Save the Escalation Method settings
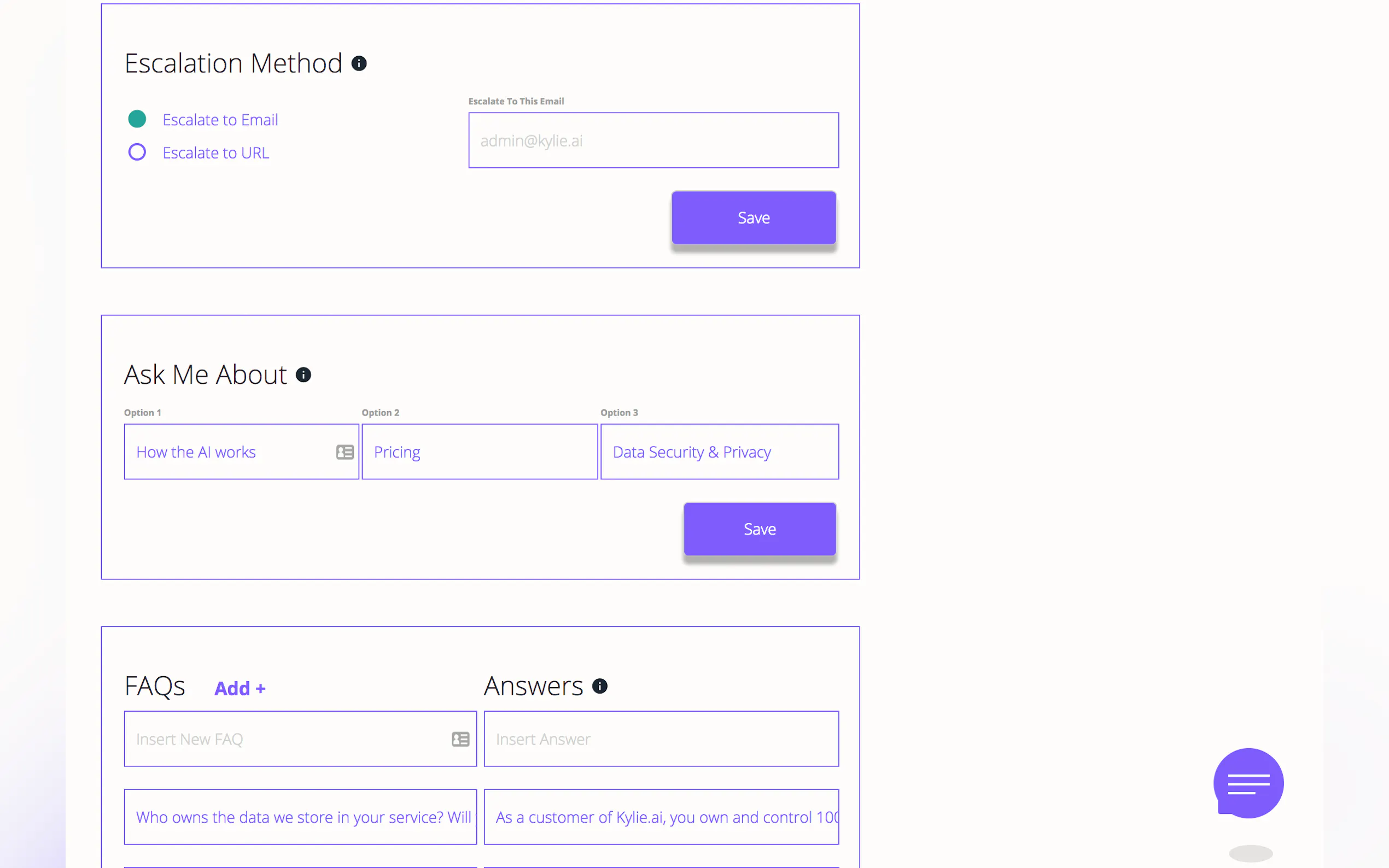Screen dimensions: 1389x868 point(754,218)
